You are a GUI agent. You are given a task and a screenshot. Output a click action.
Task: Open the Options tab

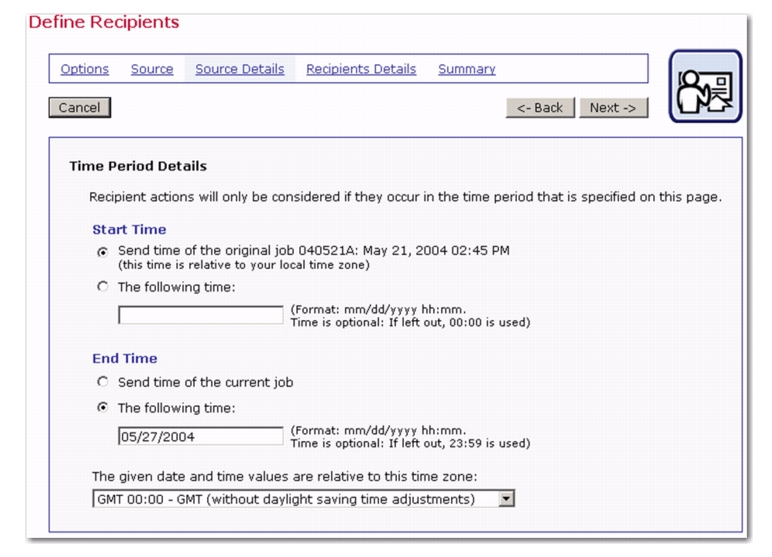(85, 69)
